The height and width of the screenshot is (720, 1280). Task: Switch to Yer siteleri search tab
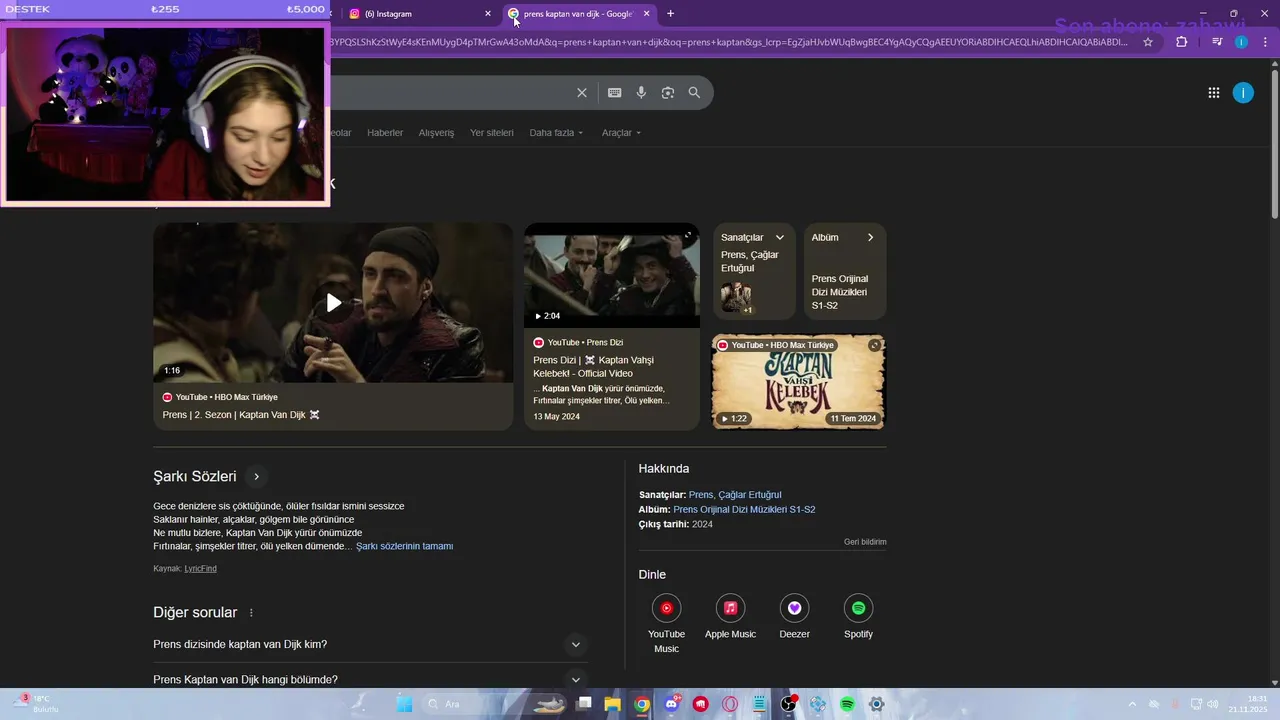pos(492,133)
